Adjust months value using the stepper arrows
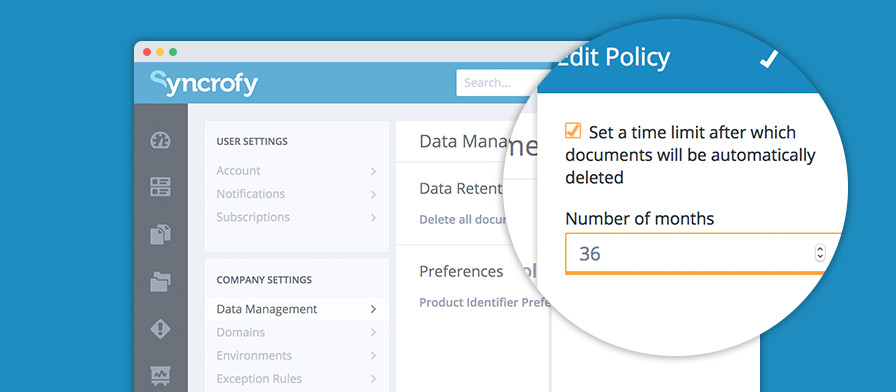This screenshot has height=392, width=896. pyautogui.click(x=821, y=253)
